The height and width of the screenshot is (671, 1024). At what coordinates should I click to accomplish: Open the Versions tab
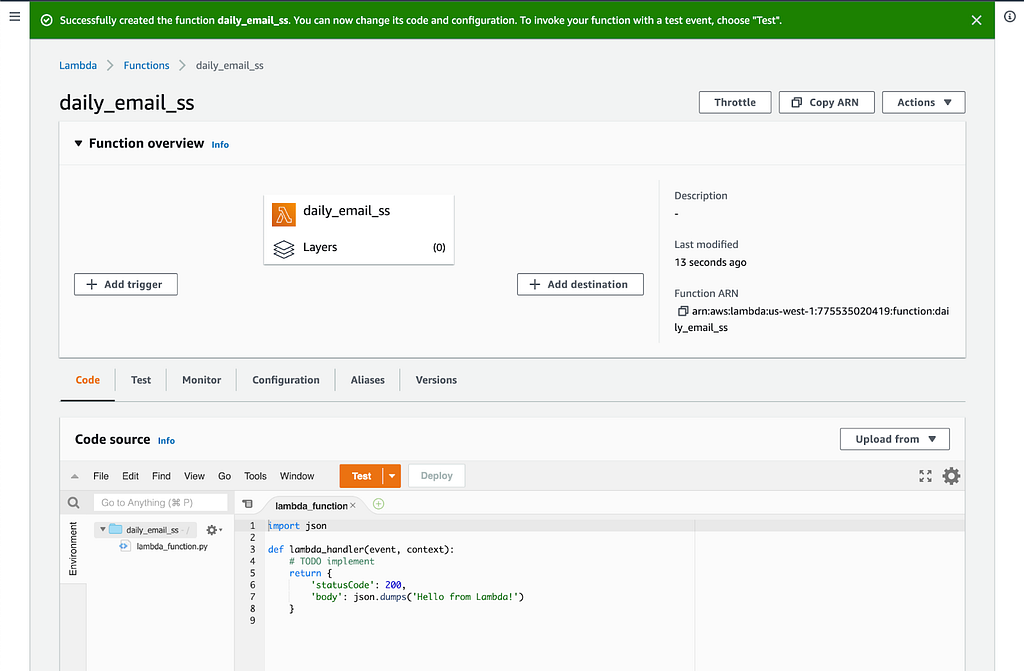pyautogui.click(x=436, y=380)
